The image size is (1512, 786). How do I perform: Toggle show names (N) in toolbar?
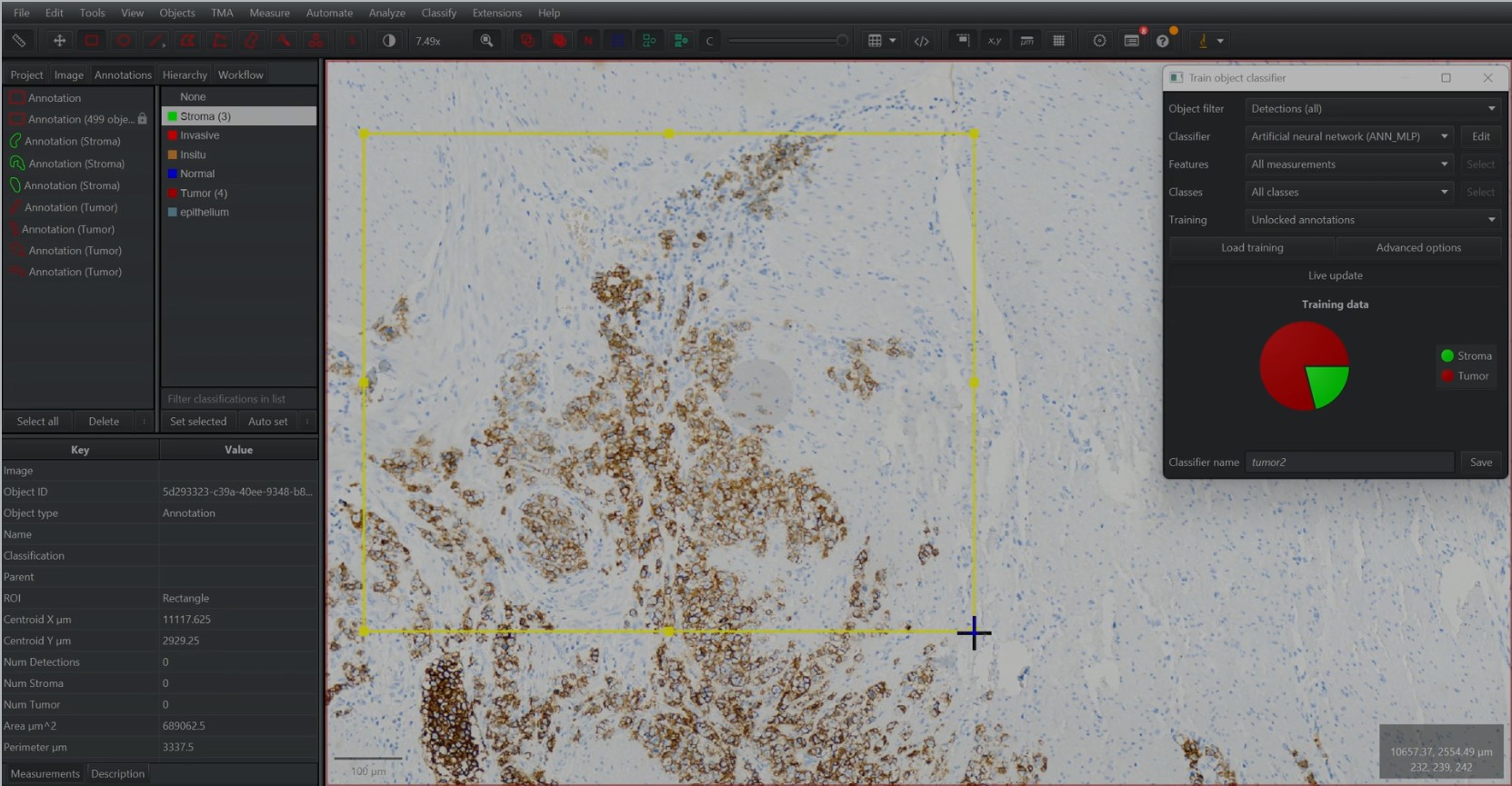click(x=588, y=41)
